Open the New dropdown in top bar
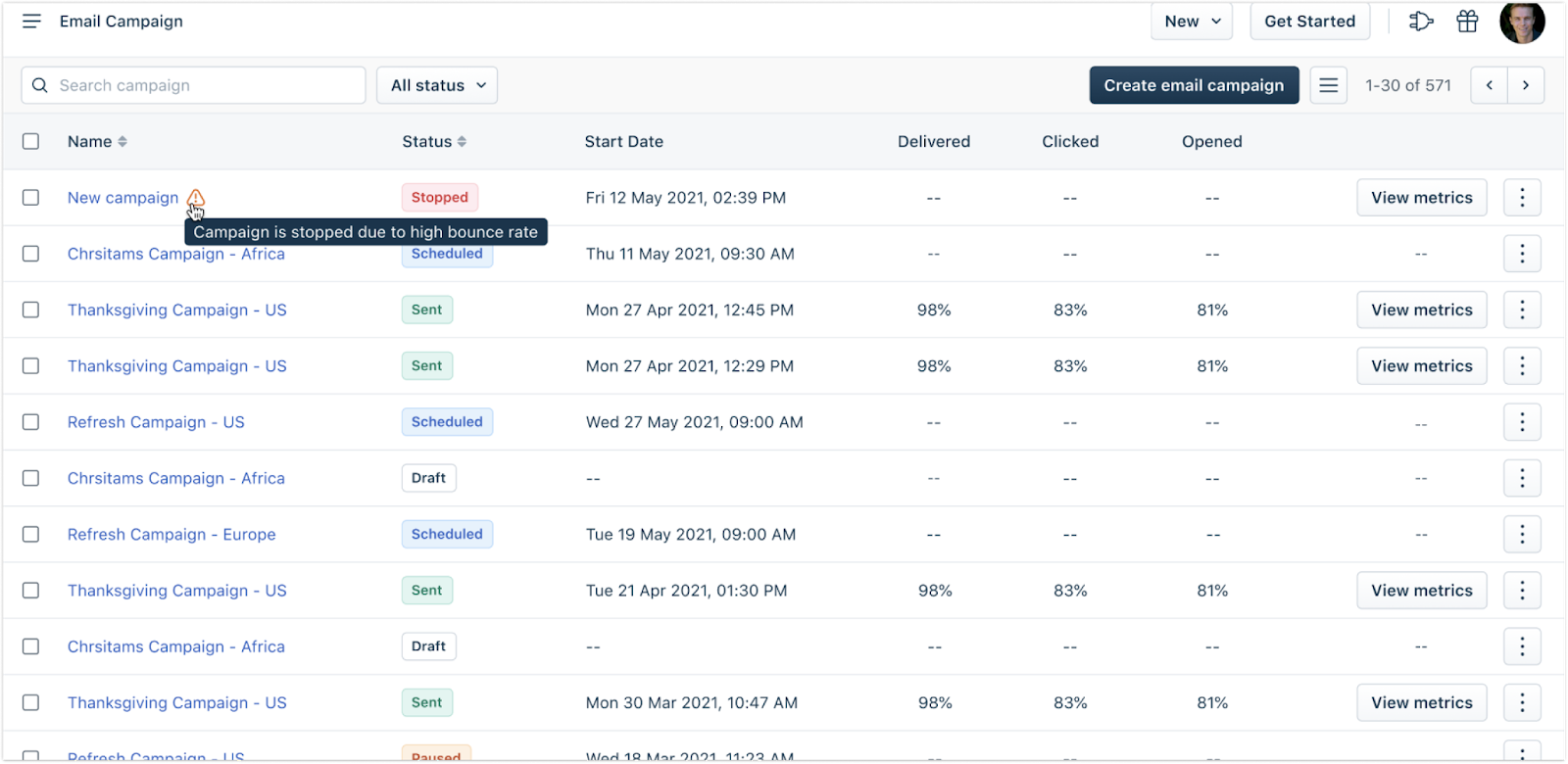This screenshot has width=1568, height=764. click(1192, 22)
